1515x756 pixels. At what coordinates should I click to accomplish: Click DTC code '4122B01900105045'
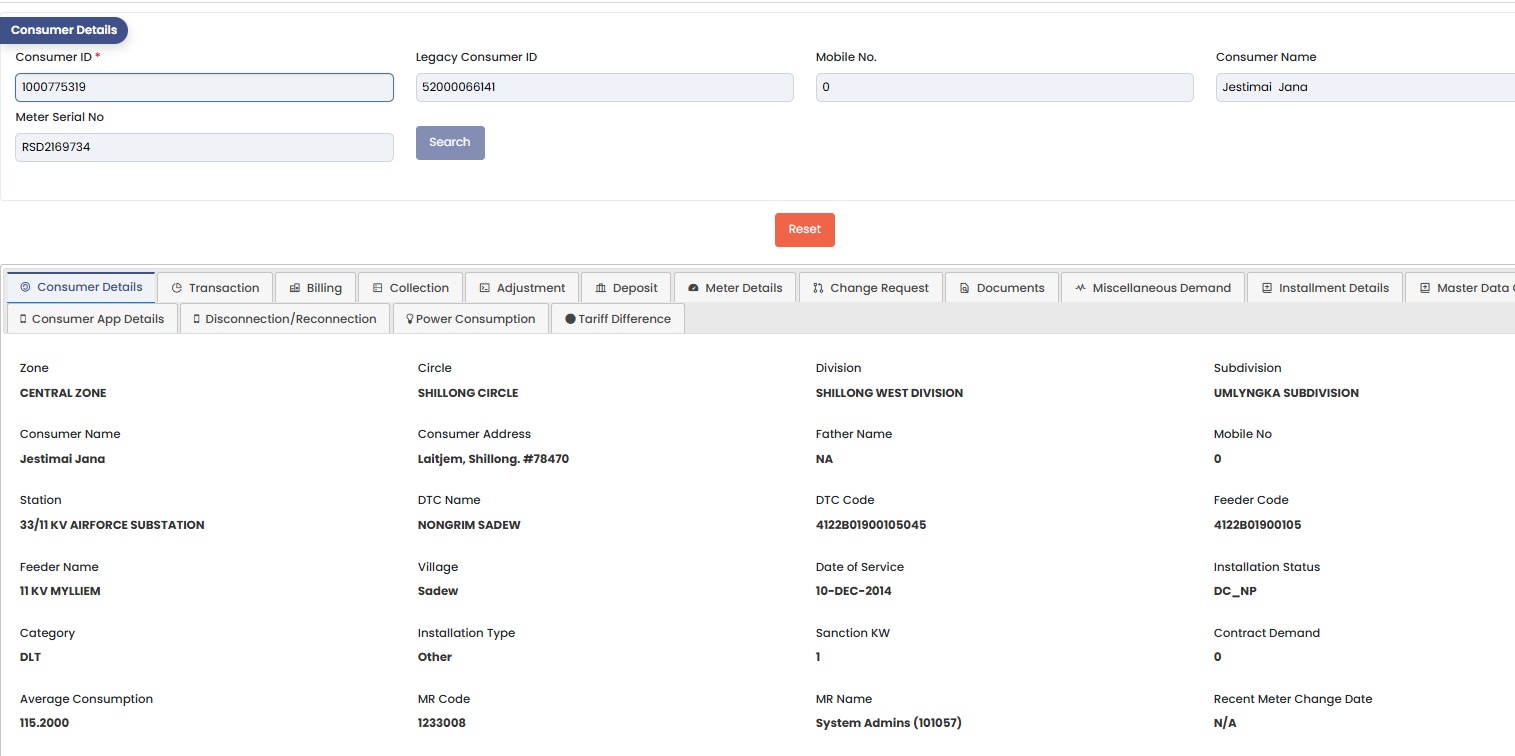pyautogui.click(x=871, y=525)
